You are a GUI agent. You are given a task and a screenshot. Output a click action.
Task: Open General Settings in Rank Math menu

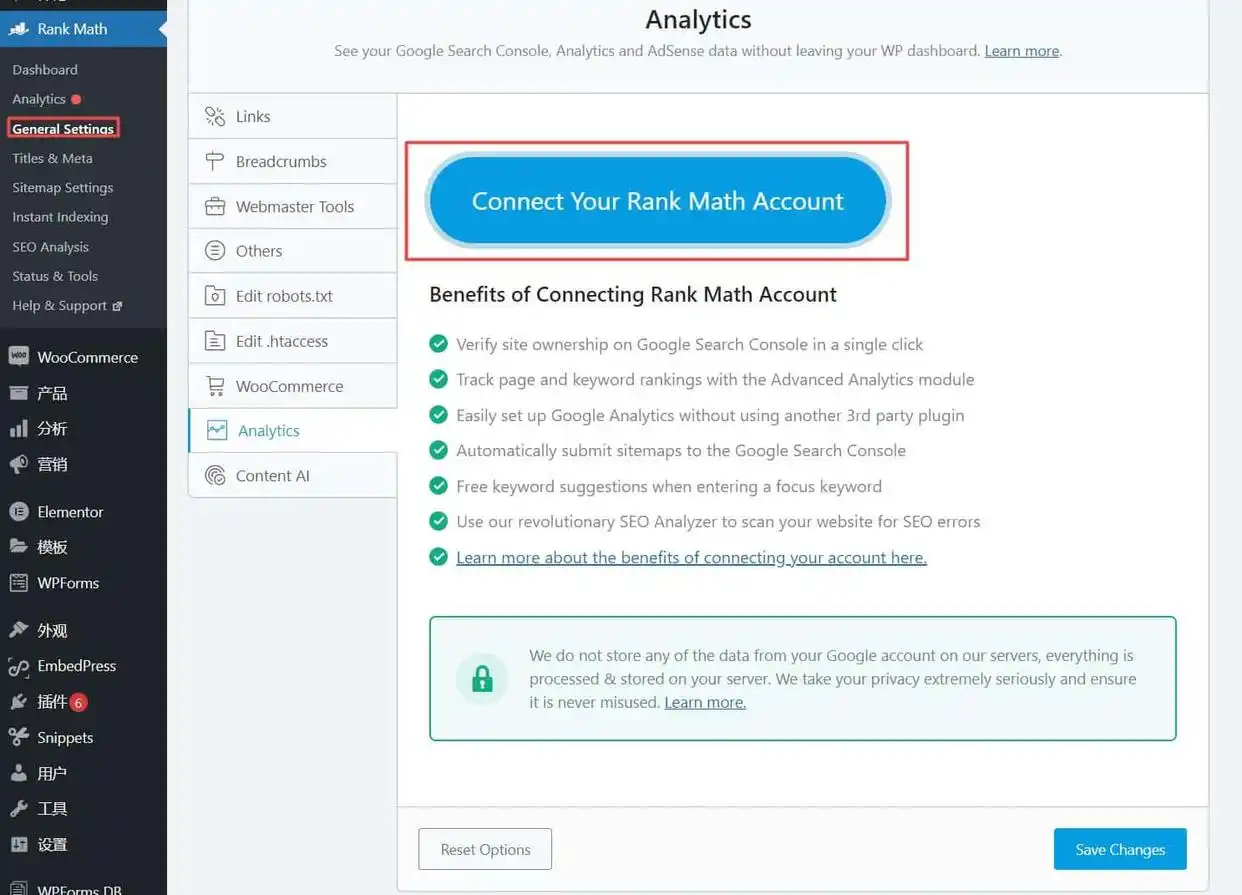63,129
